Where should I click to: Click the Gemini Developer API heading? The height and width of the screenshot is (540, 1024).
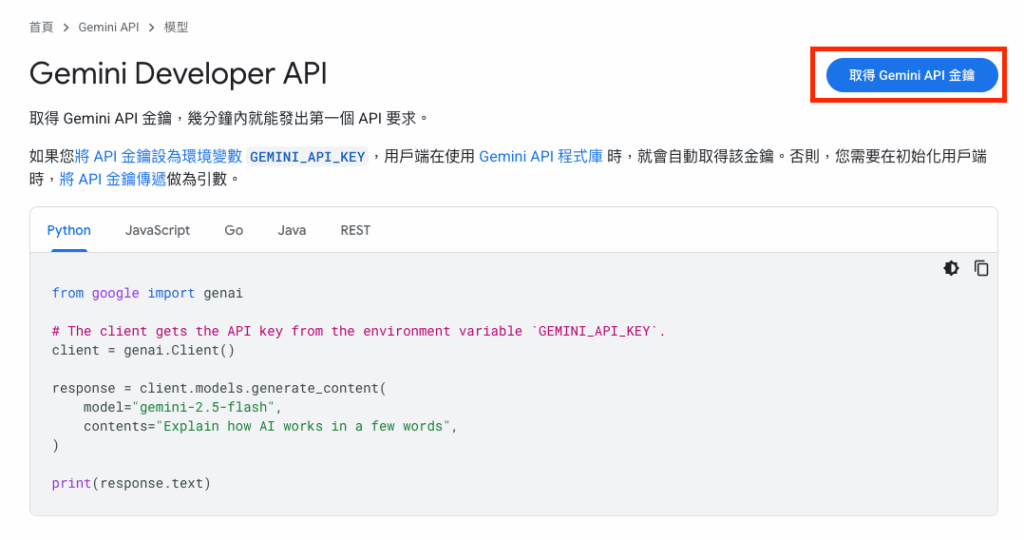178,74
